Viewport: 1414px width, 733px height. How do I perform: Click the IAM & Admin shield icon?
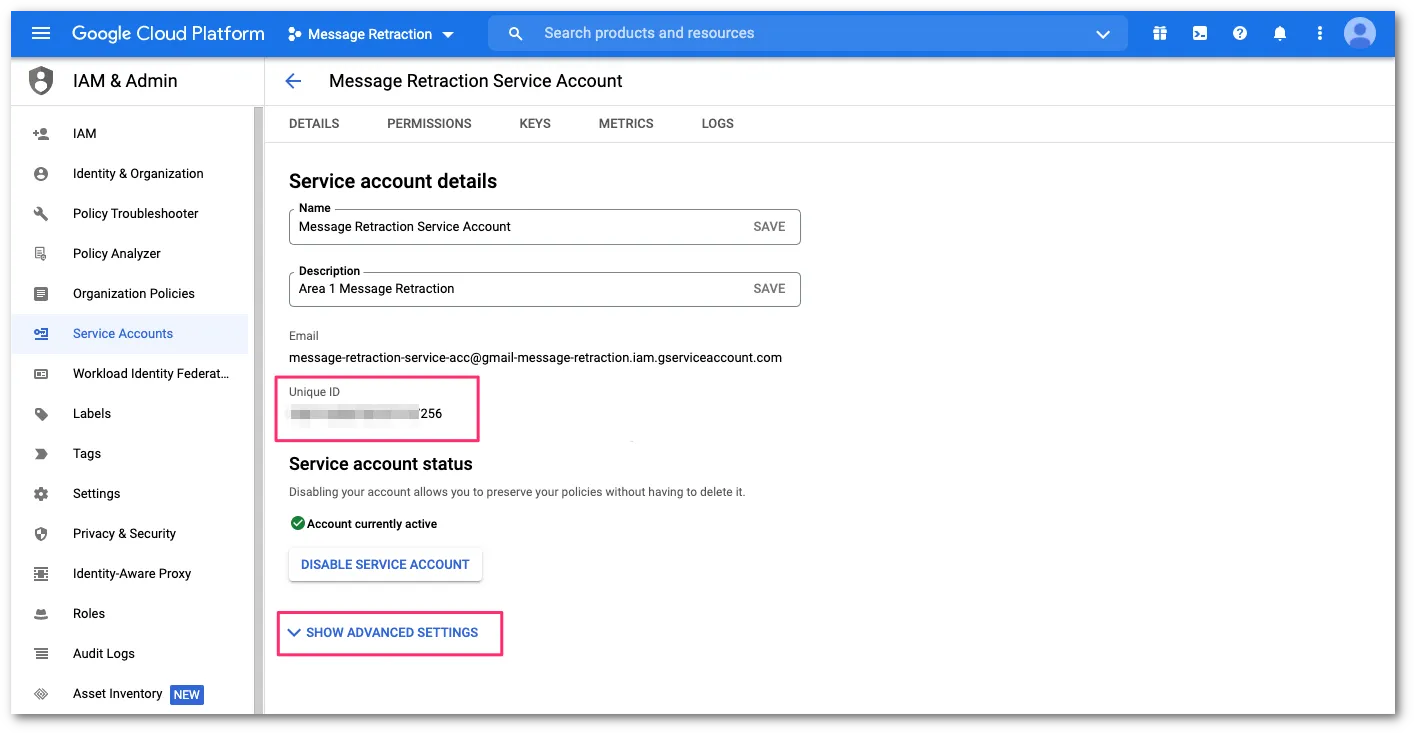[x=39, y=80]
